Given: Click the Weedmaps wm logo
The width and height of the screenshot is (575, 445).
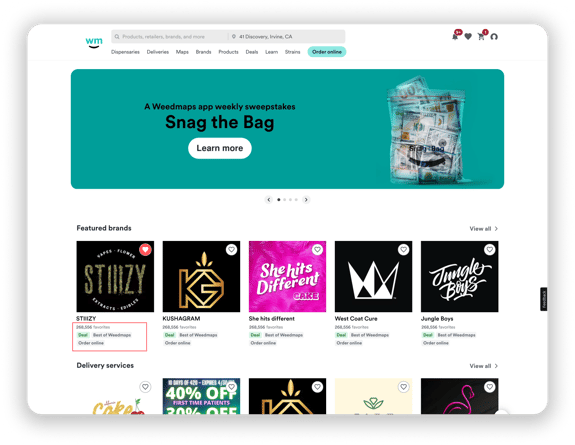Looking at the screenshot, I should (x=94, y=42).
